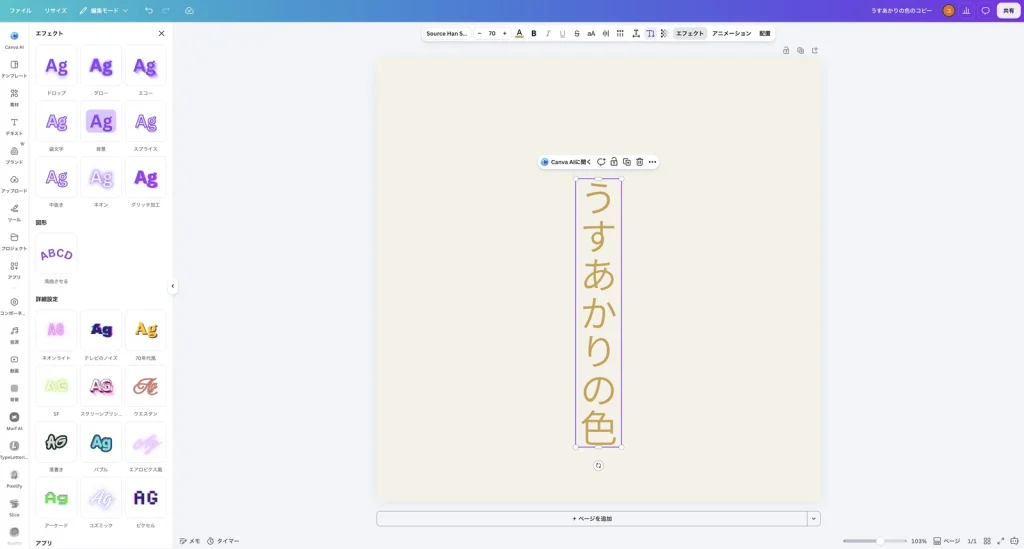The image size is (1024, 549).
Task: Click the 共有 (Share) button
Action: [x=1008, y=10]
